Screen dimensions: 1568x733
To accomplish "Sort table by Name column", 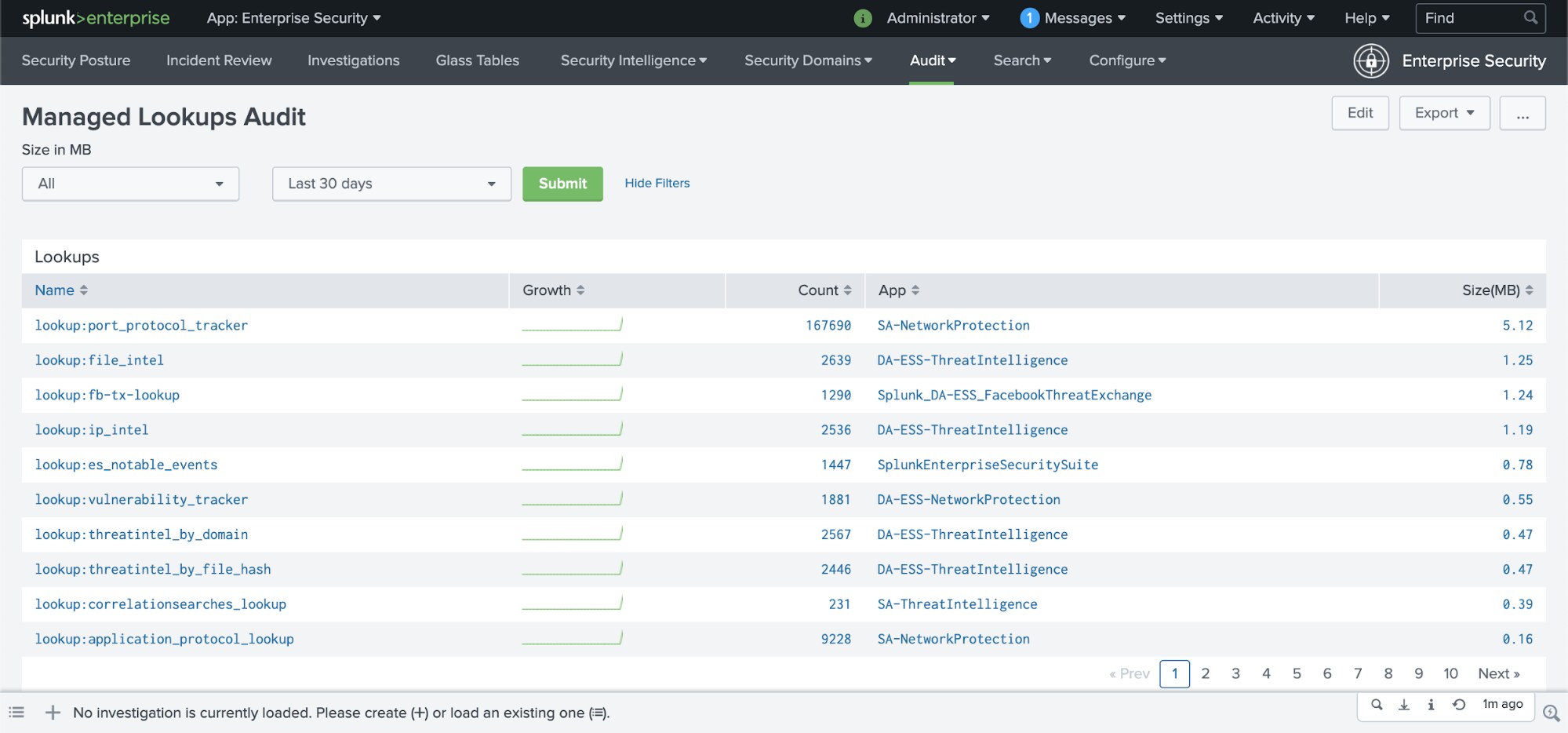I will tap(61, 290).
